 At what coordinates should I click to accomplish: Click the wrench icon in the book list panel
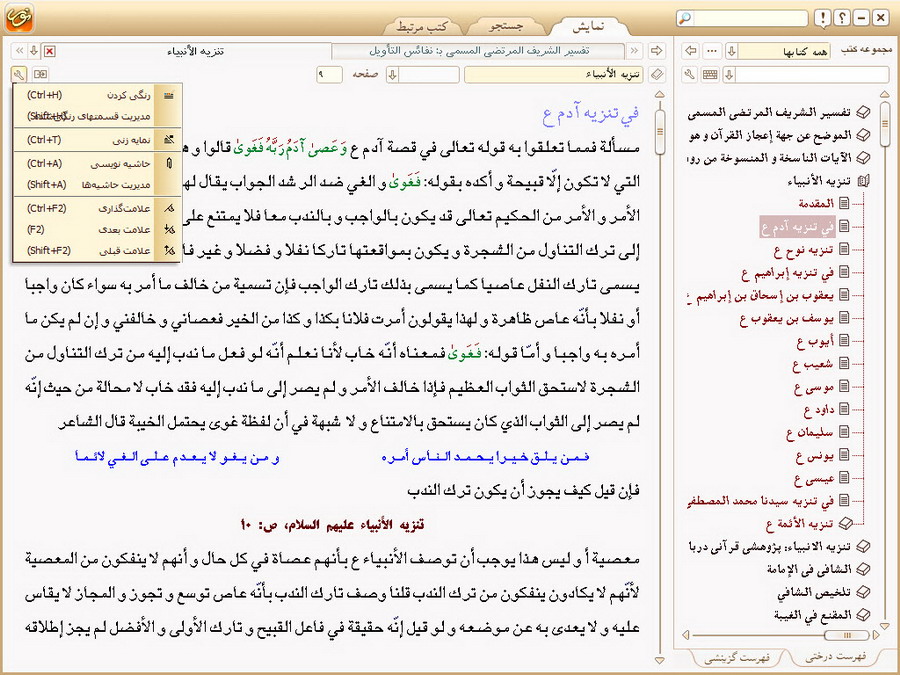(690, 75)
